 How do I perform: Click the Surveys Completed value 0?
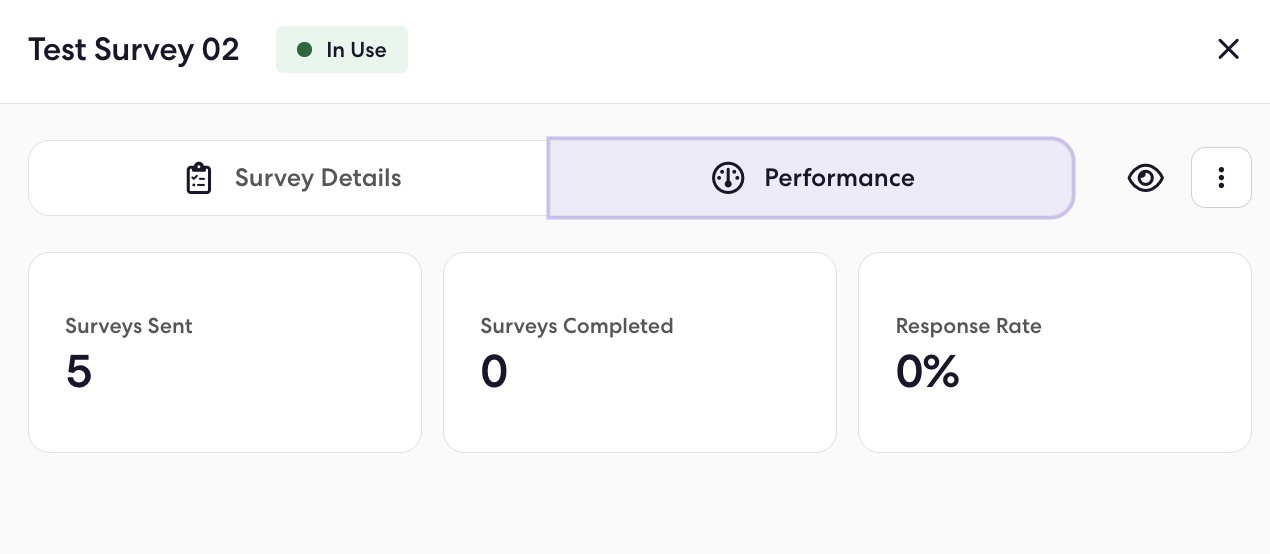tap(494, 372)
